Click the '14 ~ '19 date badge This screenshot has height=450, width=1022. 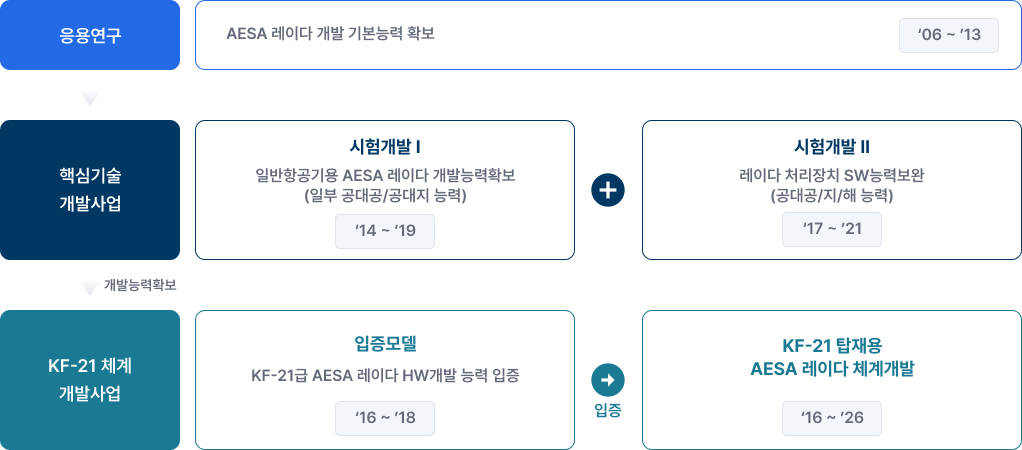pyautogui.click(x=385, y=232)
